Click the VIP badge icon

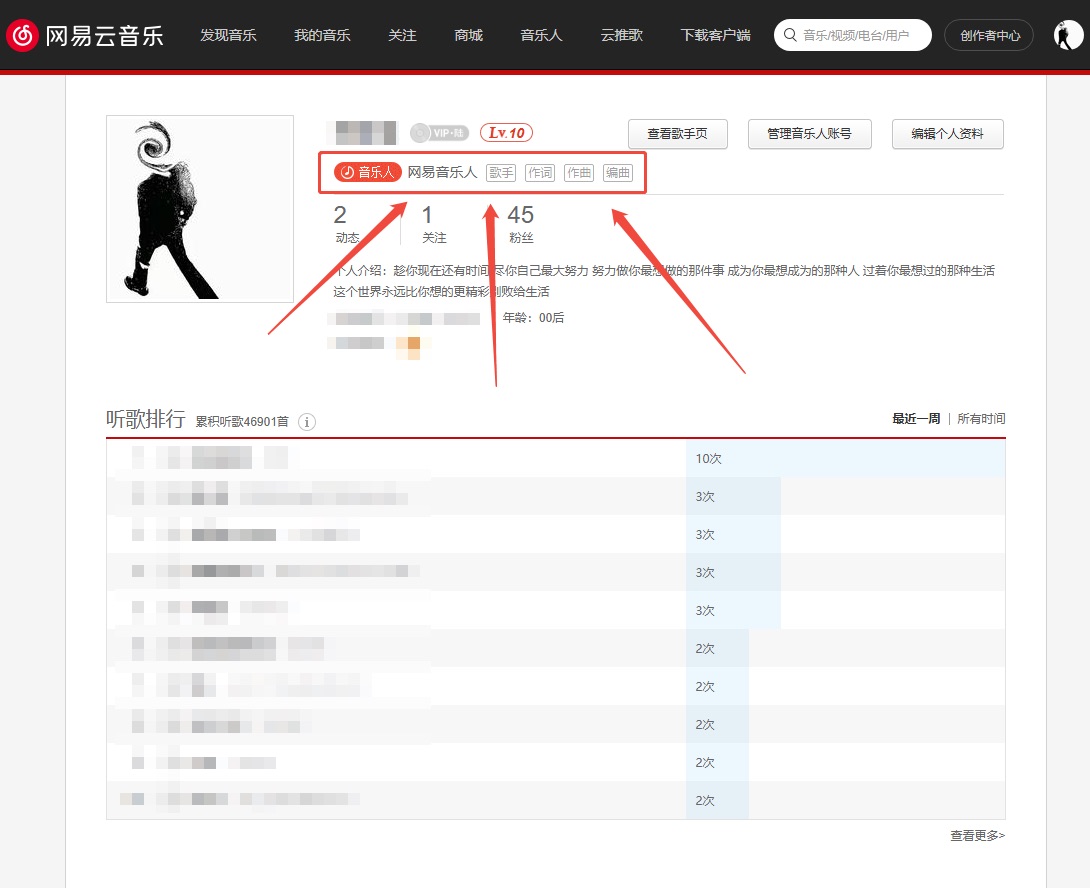tap(439, 132)
